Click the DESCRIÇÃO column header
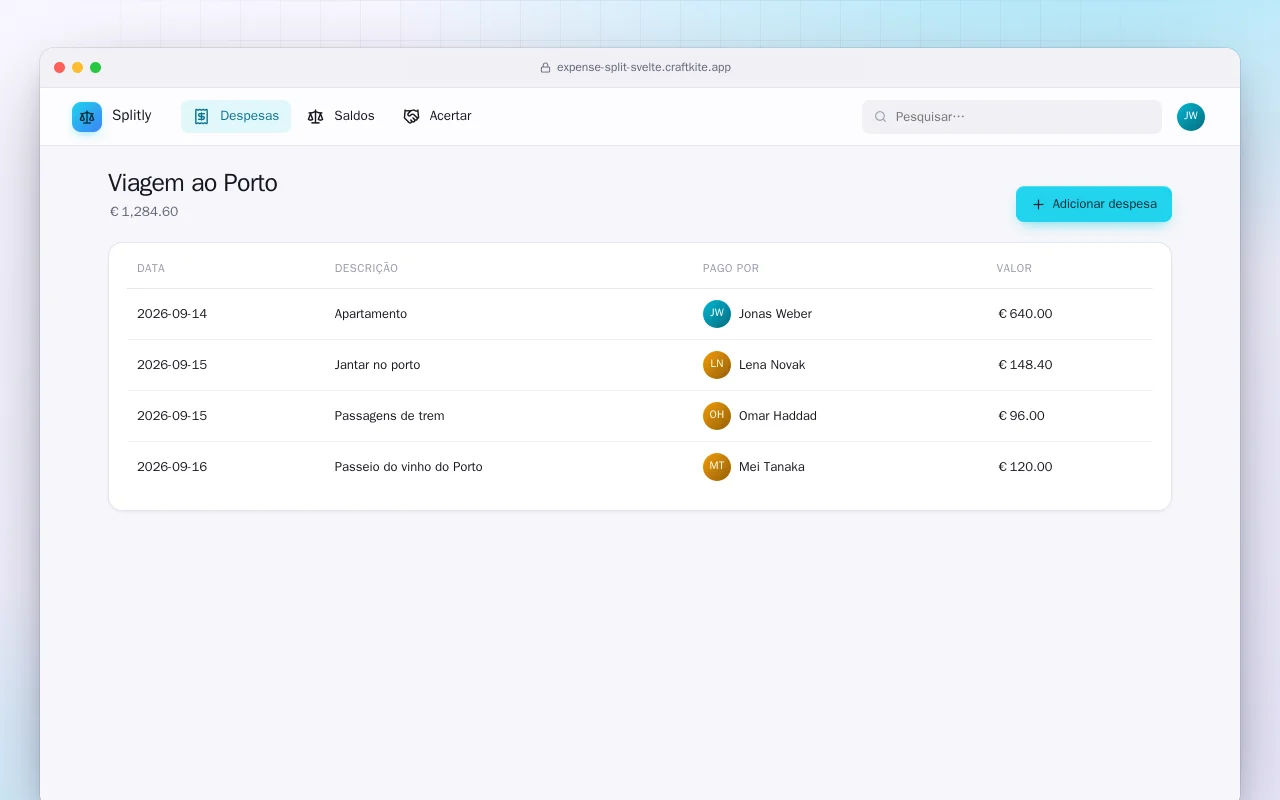This screenshot has height=800, width=1280. (x=366, y=268)
